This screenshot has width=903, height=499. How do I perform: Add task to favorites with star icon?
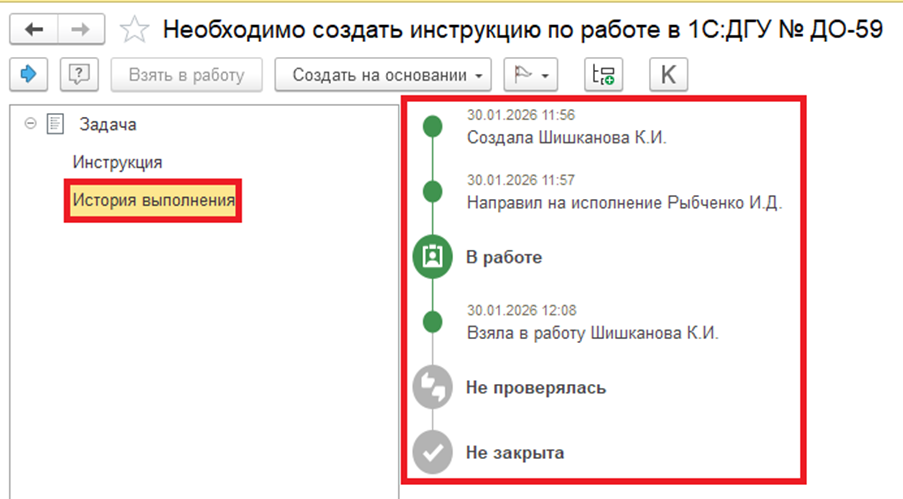(132, 30)
